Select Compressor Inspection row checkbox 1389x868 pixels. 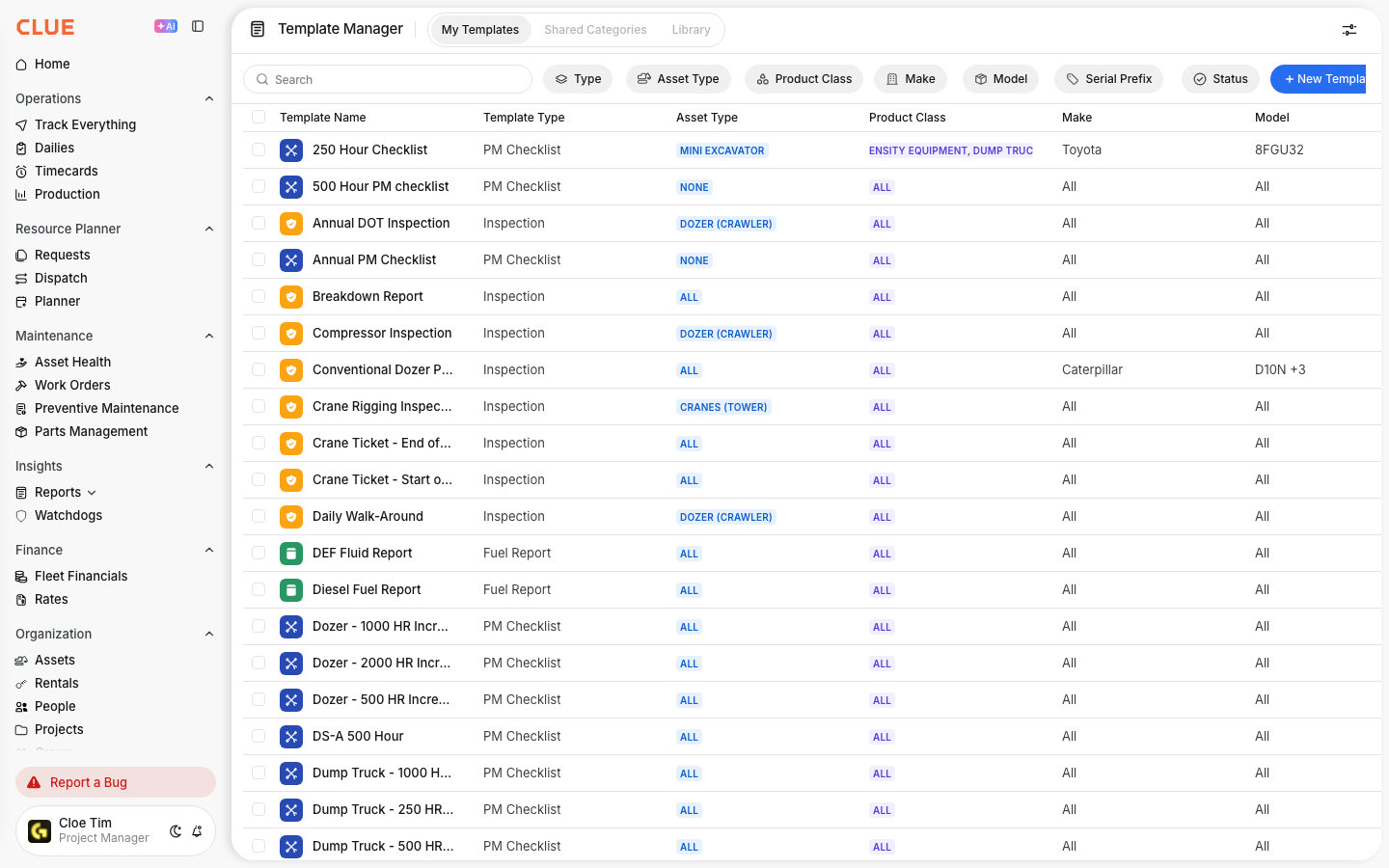click(259, 333)
